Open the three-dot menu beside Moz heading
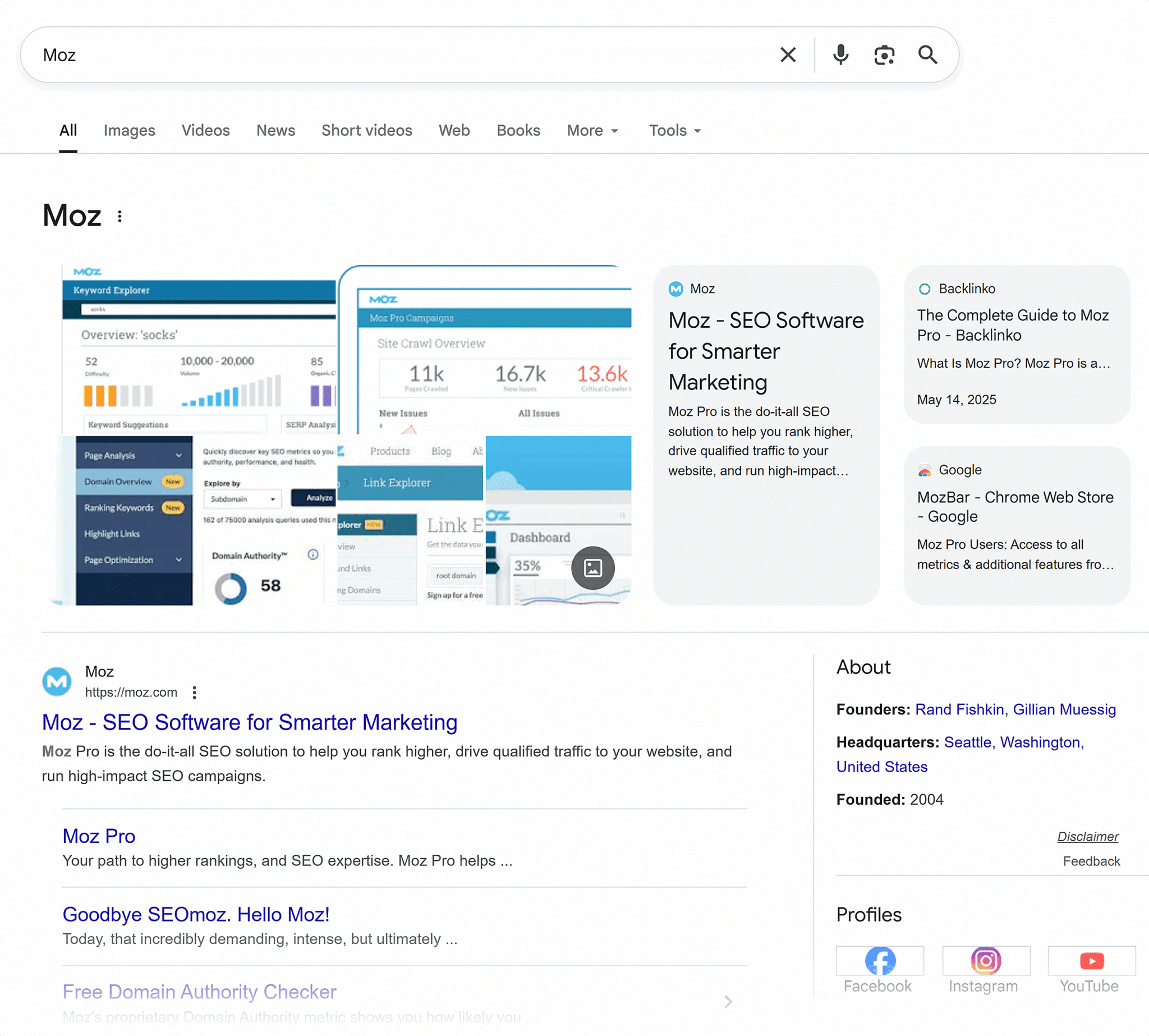 click(120, 216)
